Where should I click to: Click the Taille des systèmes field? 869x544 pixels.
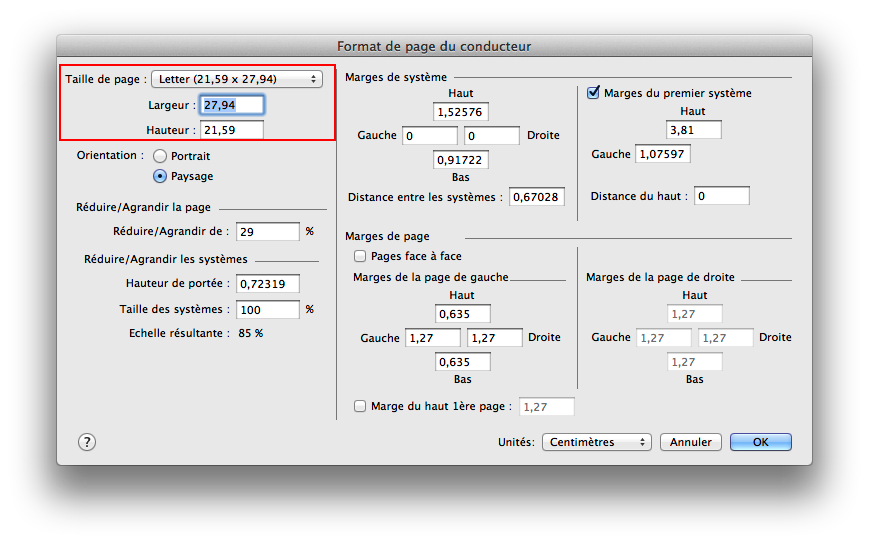268,310
